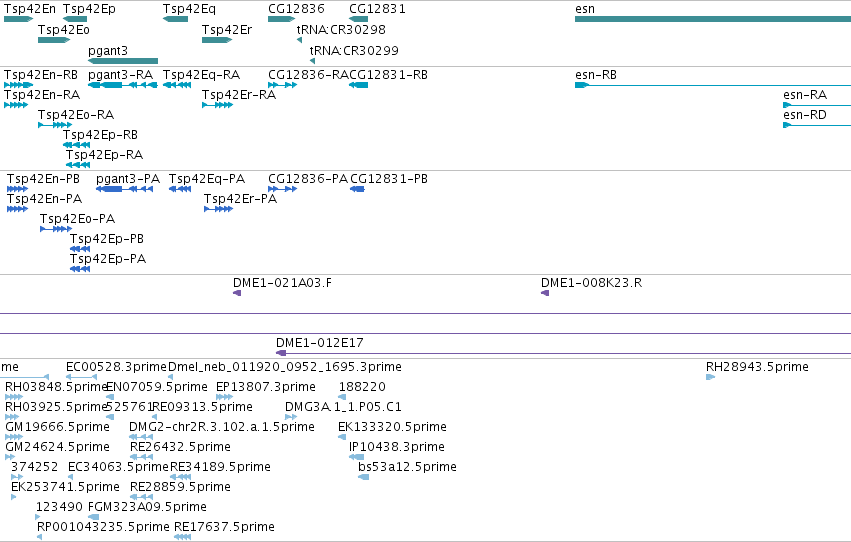Click protein Tsp42Er-PA label
The width and height of the screenshot is (851, 542).
tap(240, 199)
